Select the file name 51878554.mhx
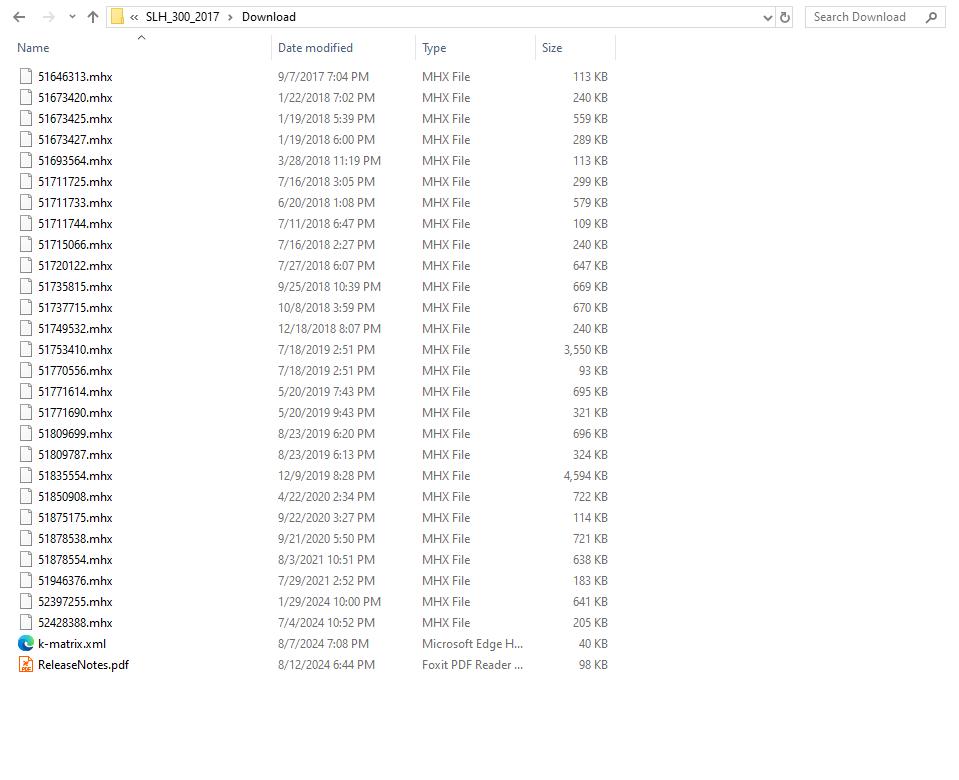This screenshot has width=959, height=780. click(x=75, y=560)
